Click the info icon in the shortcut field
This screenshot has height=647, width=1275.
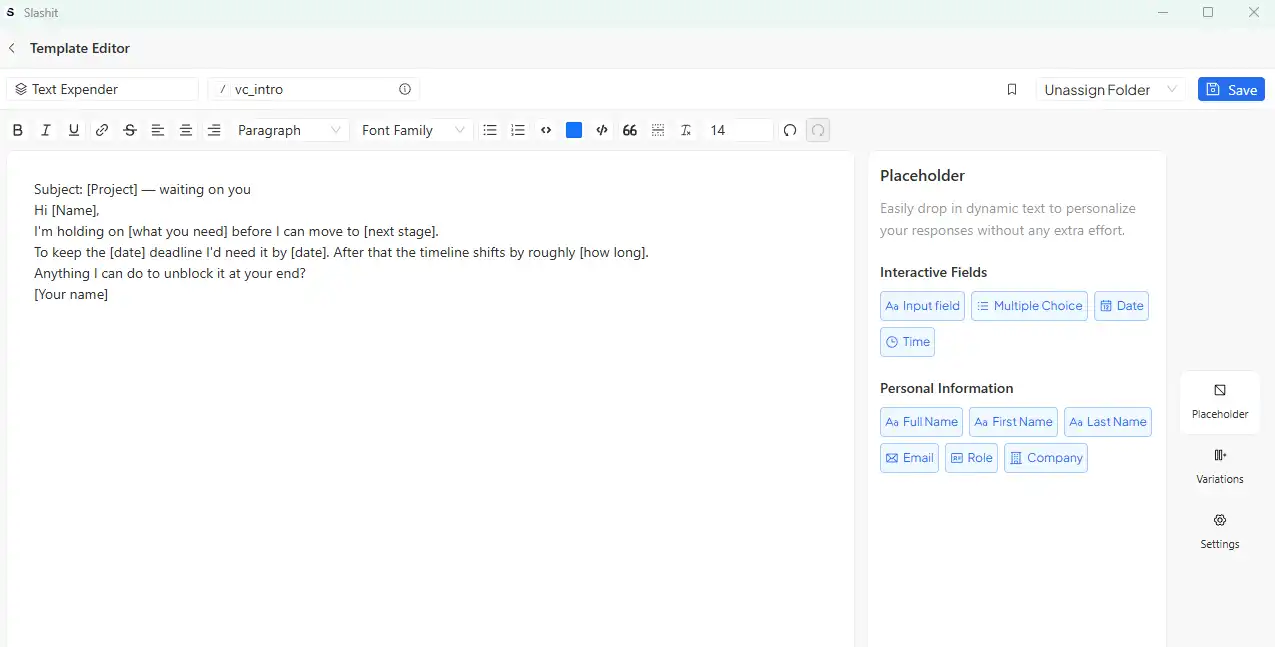coord(405,89)
